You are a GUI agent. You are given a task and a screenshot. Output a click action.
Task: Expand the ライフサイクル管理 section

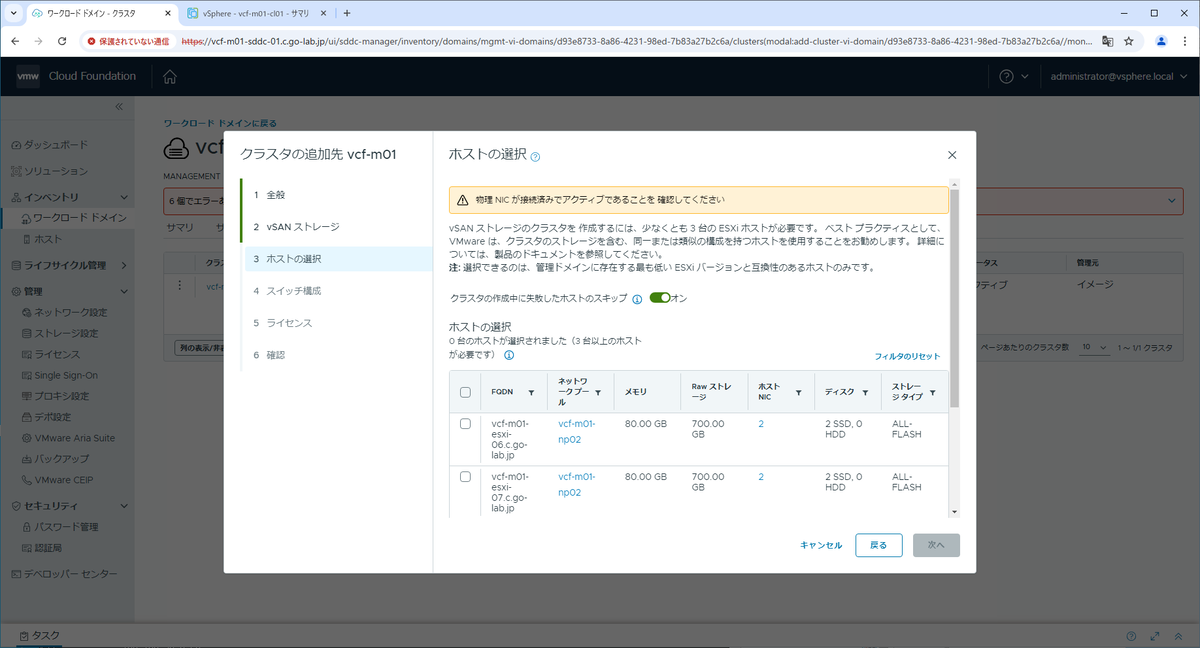click(x=124, y=265)
